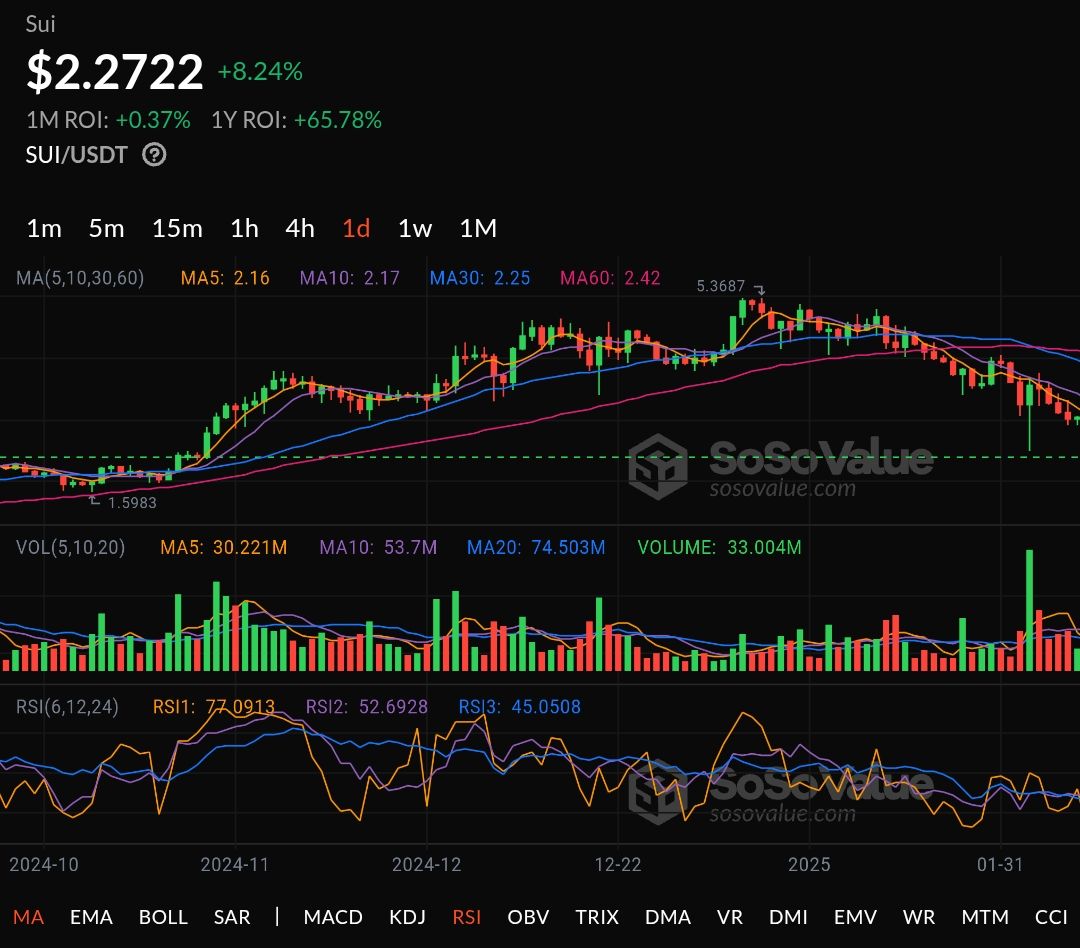The height and width of the screenshot is (948, 1080).
Task: Click the +8.24% change value
Action: click(x=260, y=71)
